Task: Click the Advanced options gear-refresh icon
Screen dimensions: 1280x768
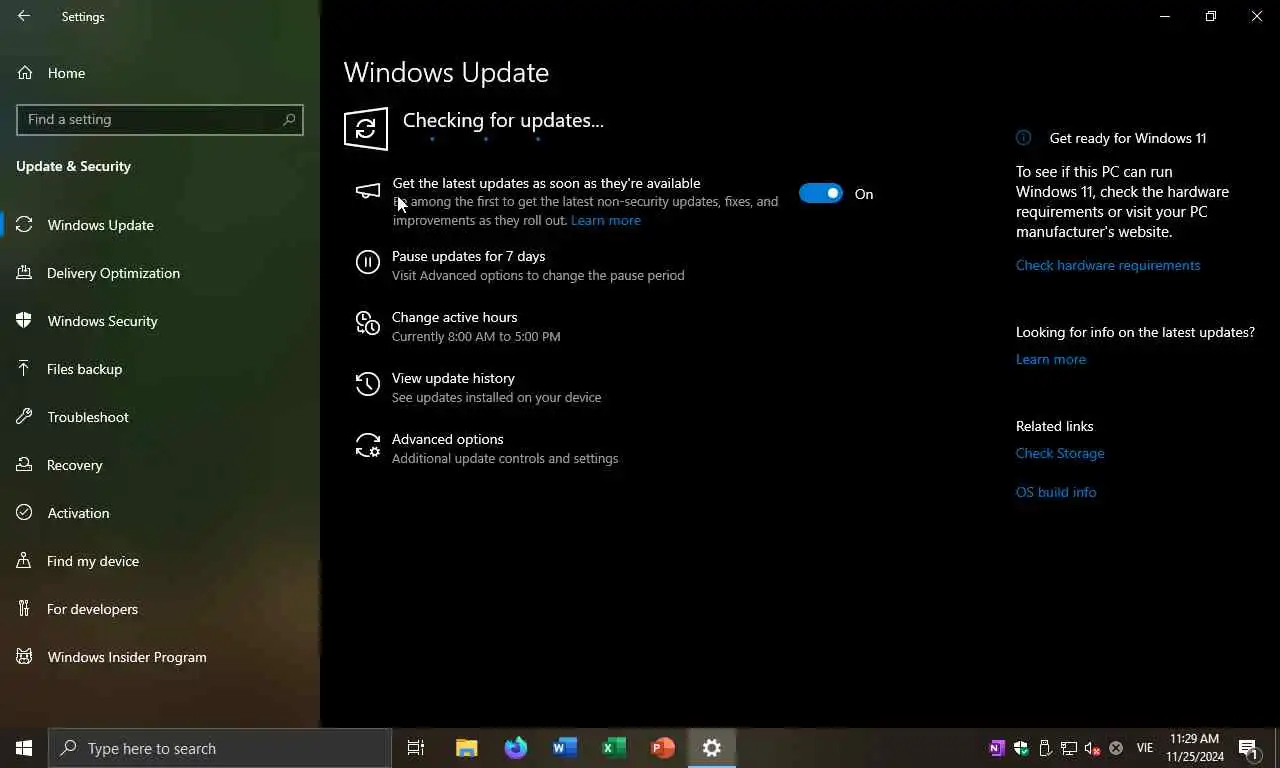Action: click(x=368, y=445)
